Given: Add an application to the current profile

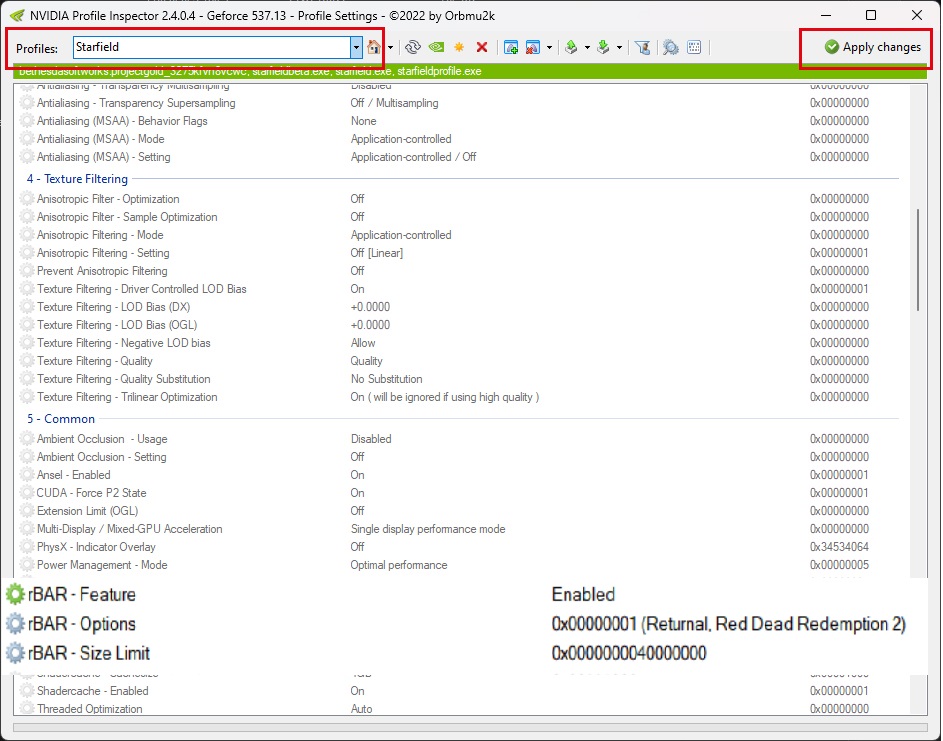Looking at the screenshot, I should (511, 47).
